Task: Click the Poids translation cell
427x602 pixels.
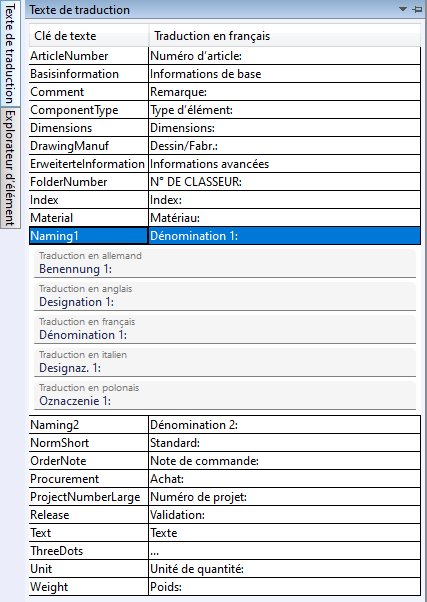Action: (285, 587)
